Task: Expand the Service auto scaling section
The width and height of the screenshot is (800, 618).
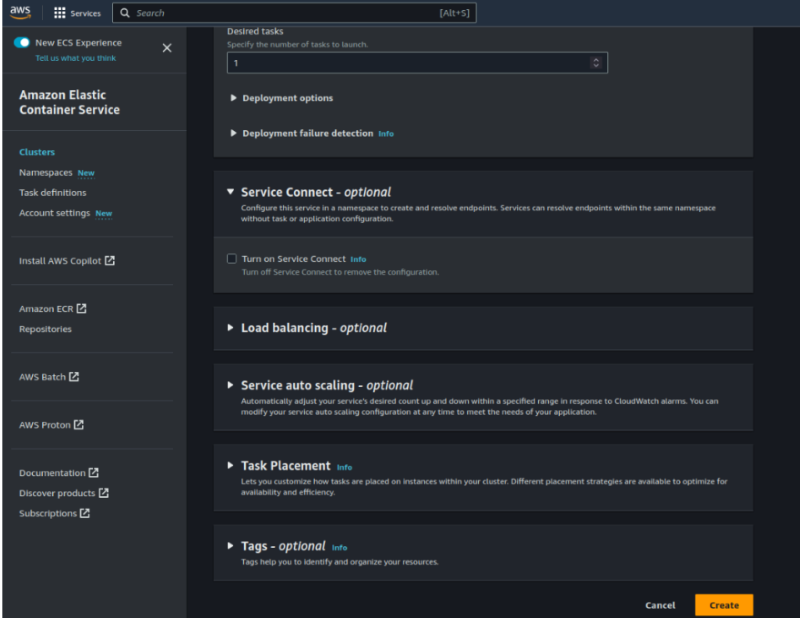Action: point(231,385)
